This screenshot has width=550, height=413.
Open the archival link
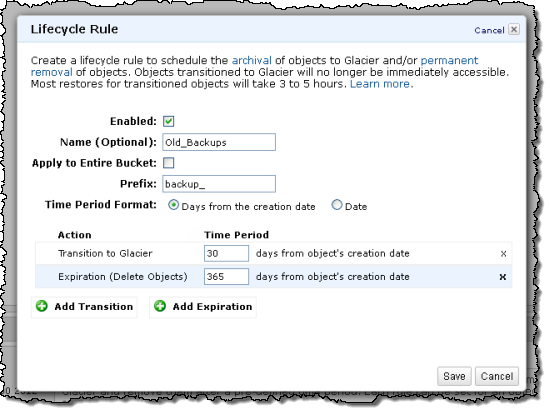pos(251,60)
